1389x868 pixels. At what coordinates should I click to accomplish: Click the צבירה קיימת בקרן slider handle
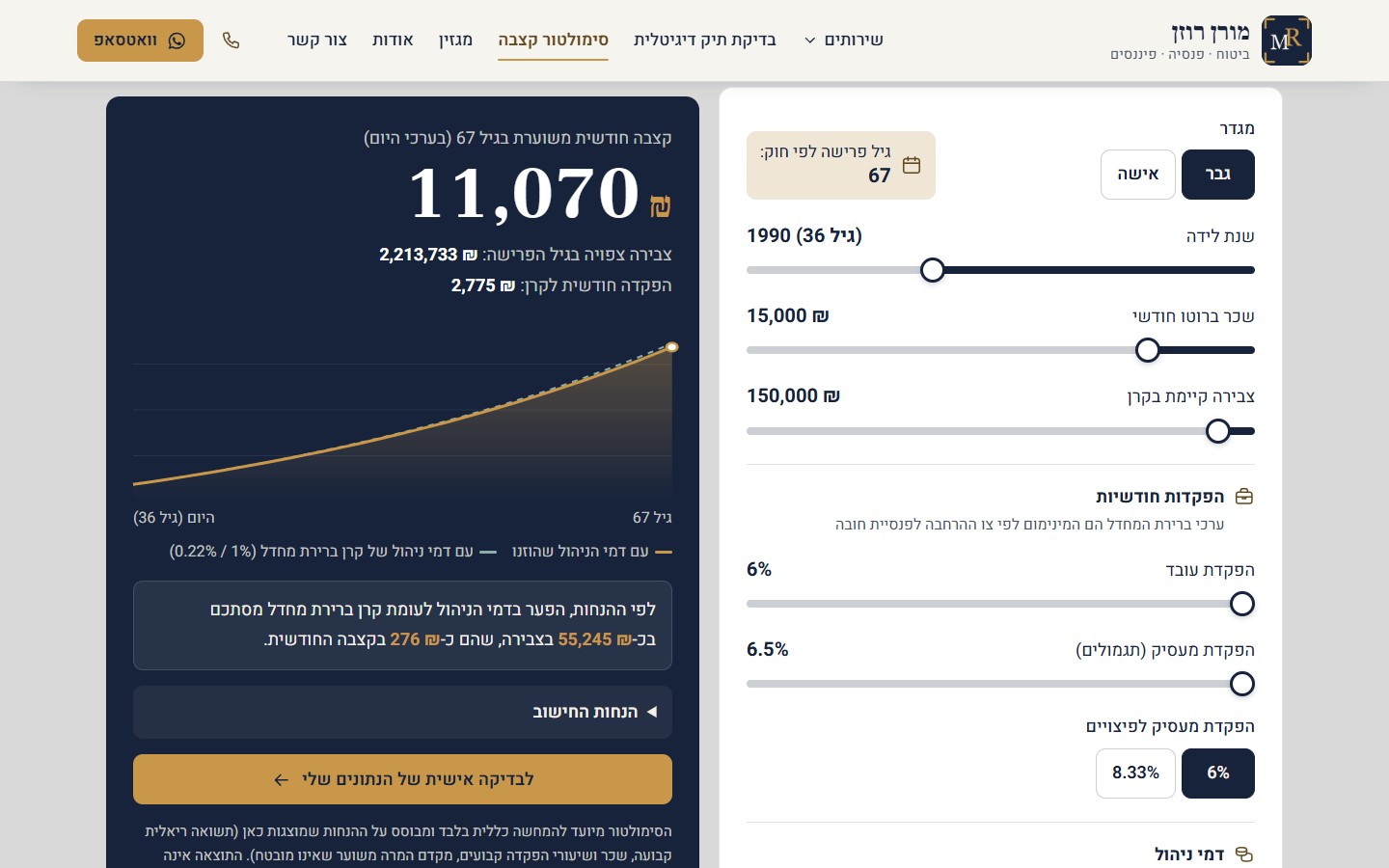pyautogui.click(x=1218, y=431)
